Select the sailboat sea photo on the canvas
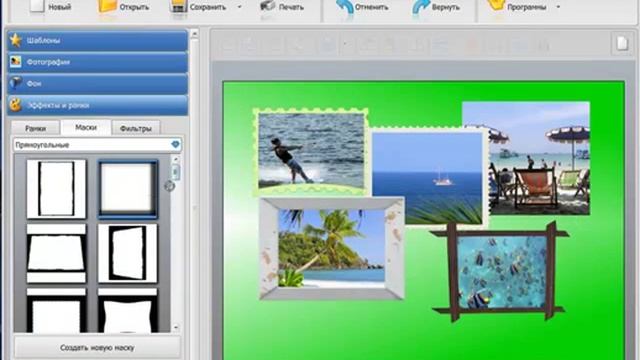The height and width of the screenshot is (360, 640). point(427,178)
